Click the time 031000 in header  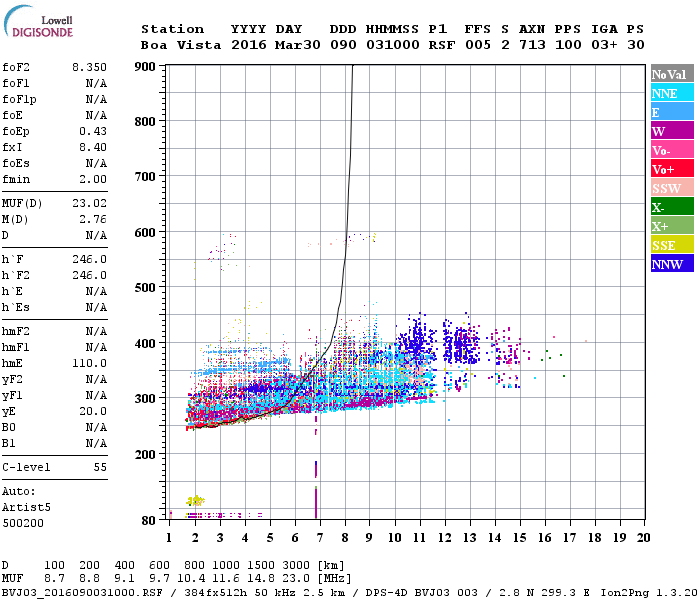[x=393, y=45]
